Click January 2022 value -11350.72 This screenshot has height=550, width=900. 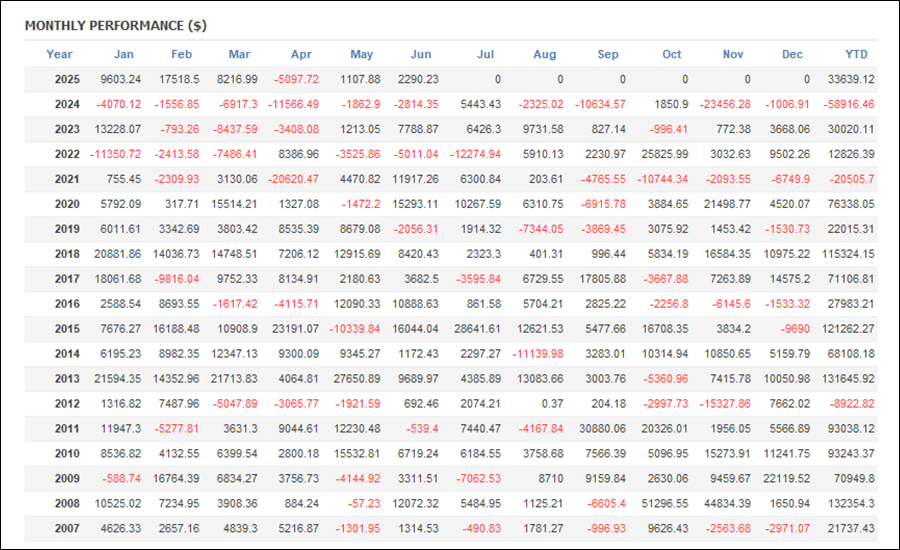point(115,154)
